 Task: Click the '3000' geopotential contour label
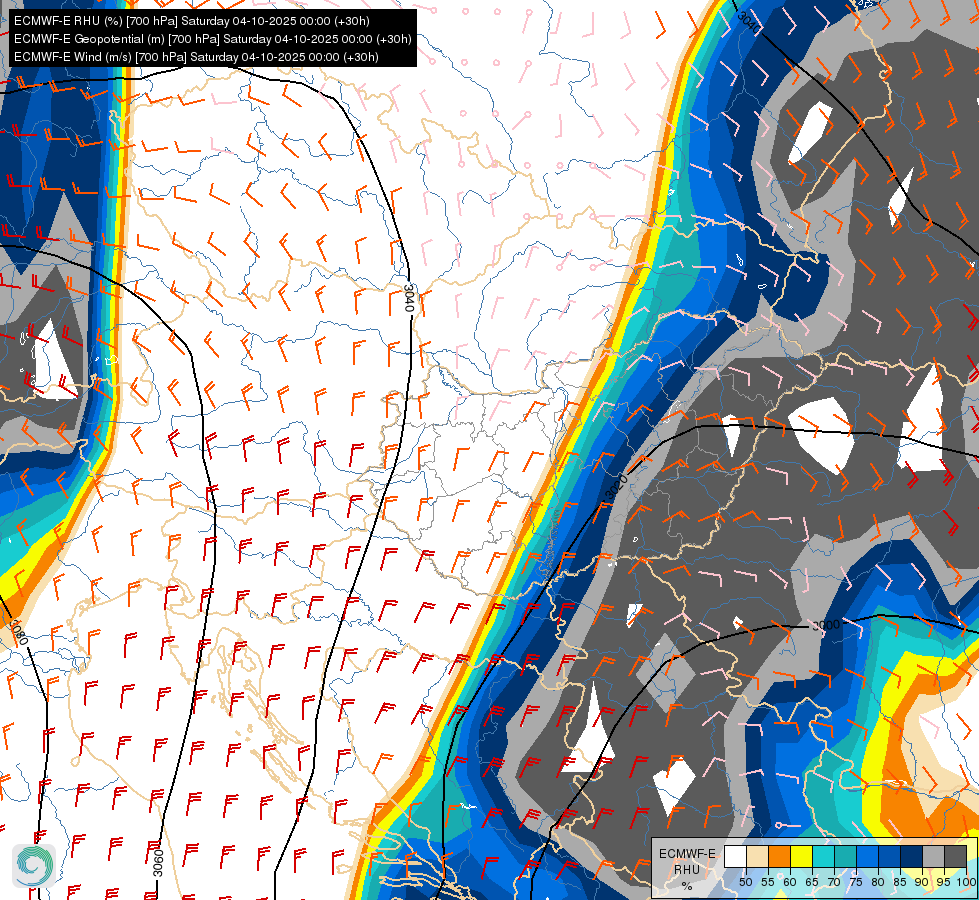pos(825,625)
